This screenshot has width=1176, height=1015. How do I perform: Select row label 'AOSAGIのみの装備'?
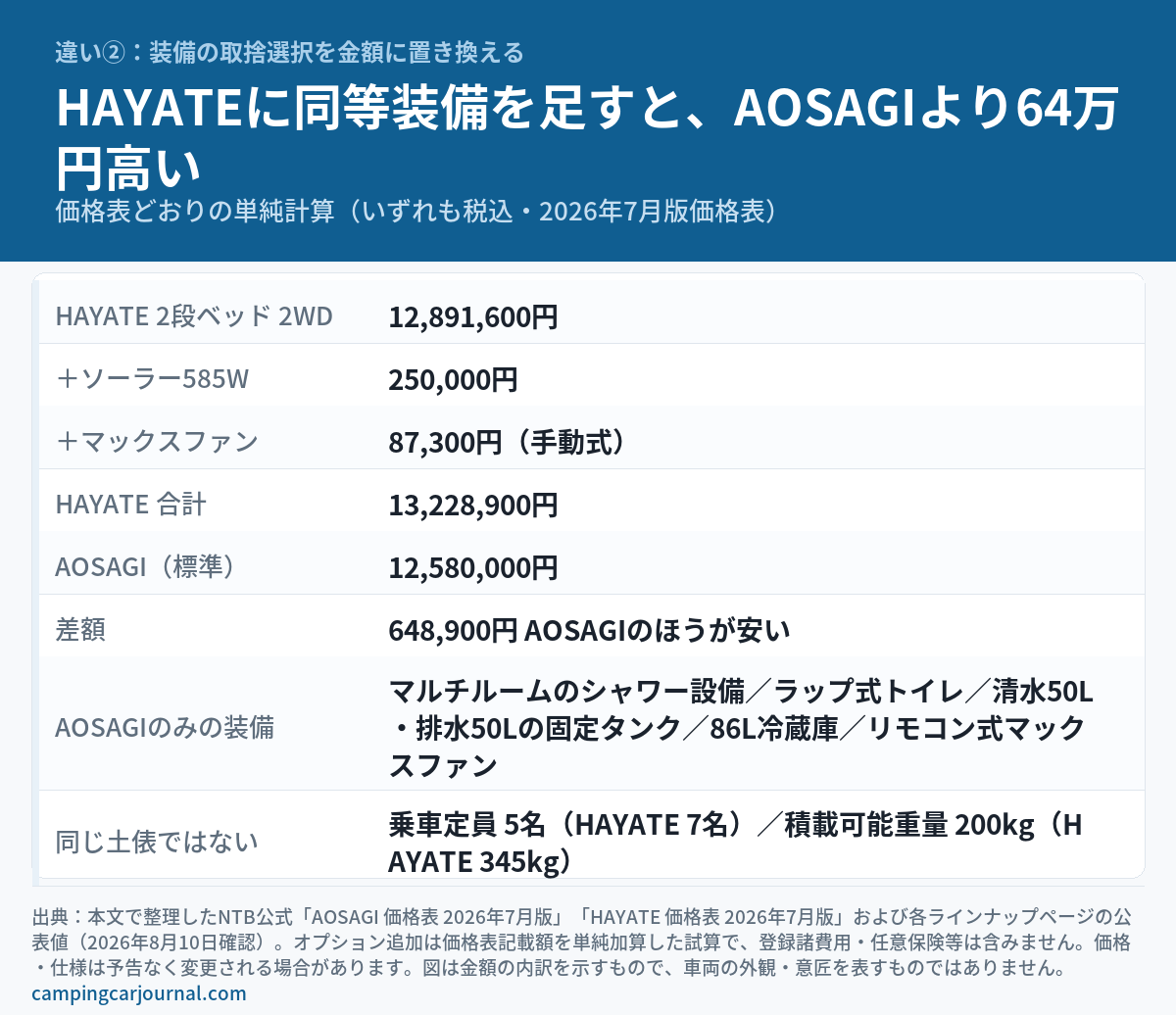pos(165,728)
